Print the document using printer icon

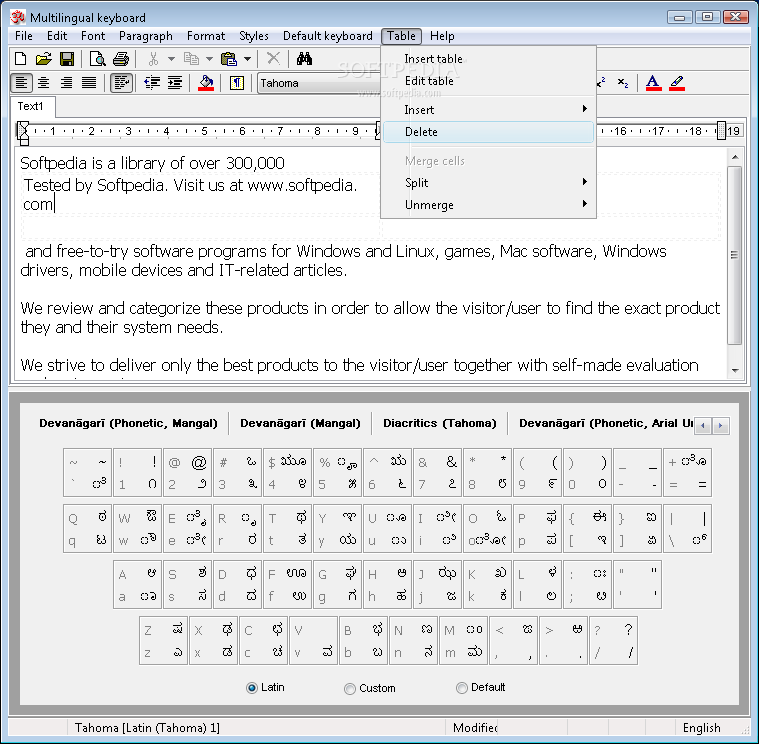click(121, 59)
